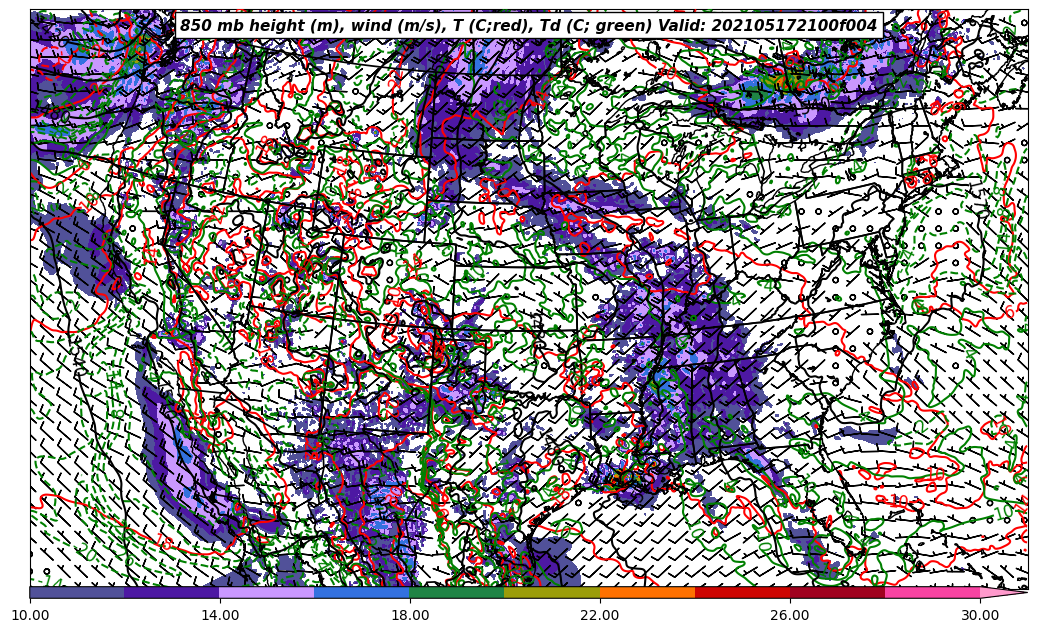
Task: Click the 14.00 colorbar tick label
Action: tap(220, 616)
